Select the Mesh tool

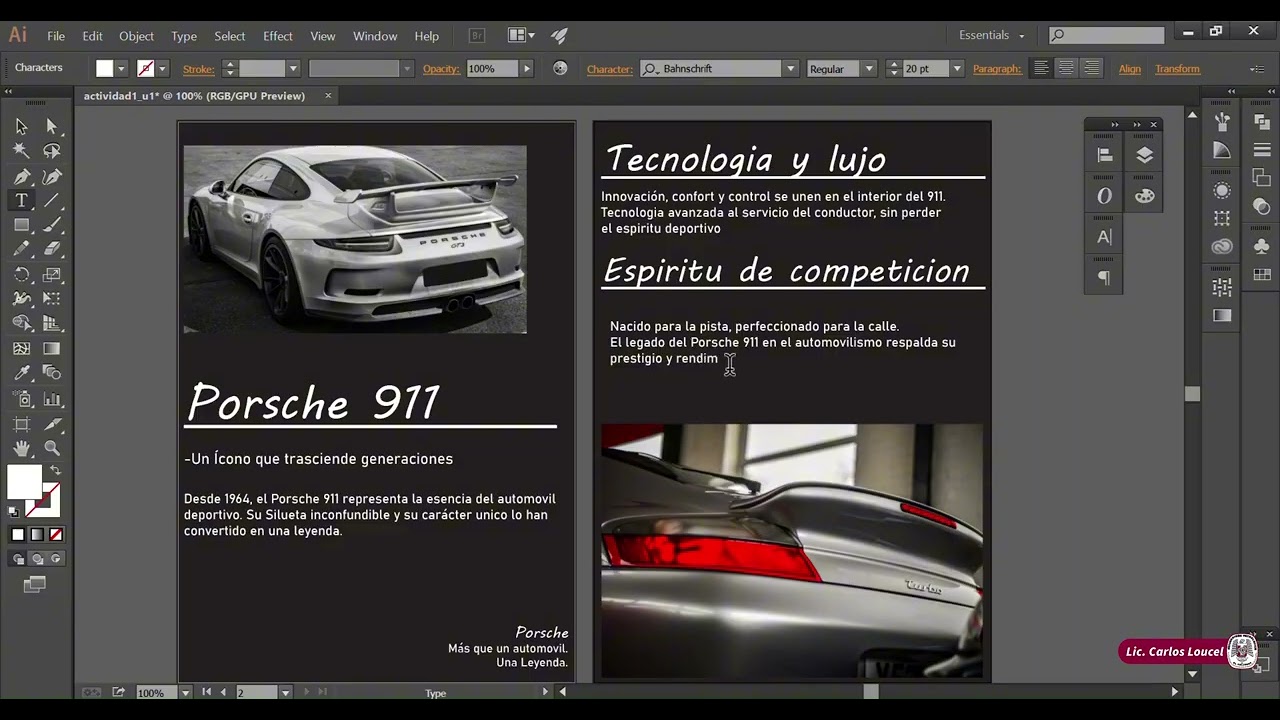tap(21, 349)
